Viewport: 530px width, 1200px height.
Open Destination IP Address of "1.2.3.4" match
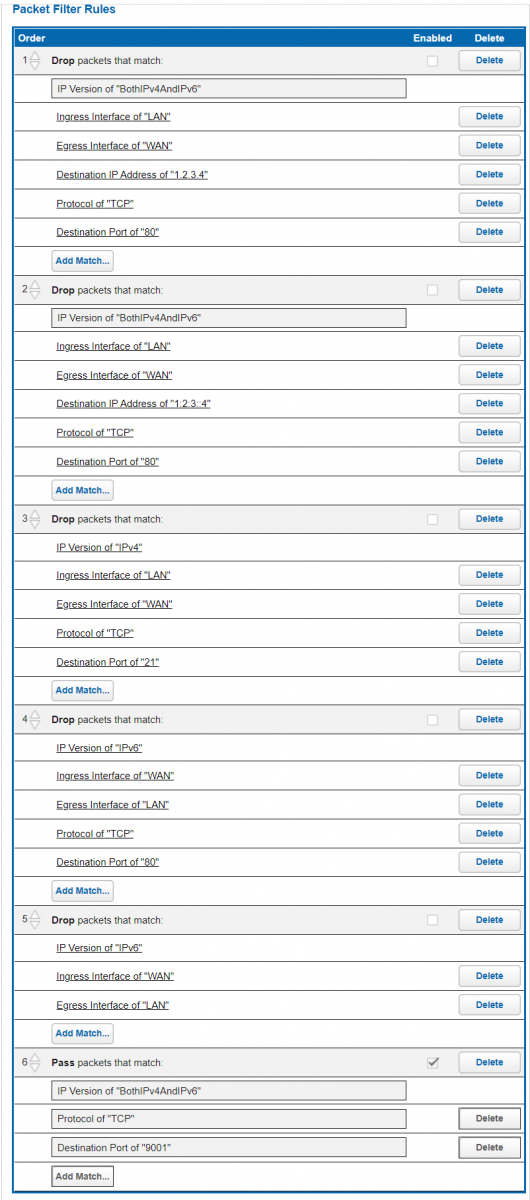(132, 174)
